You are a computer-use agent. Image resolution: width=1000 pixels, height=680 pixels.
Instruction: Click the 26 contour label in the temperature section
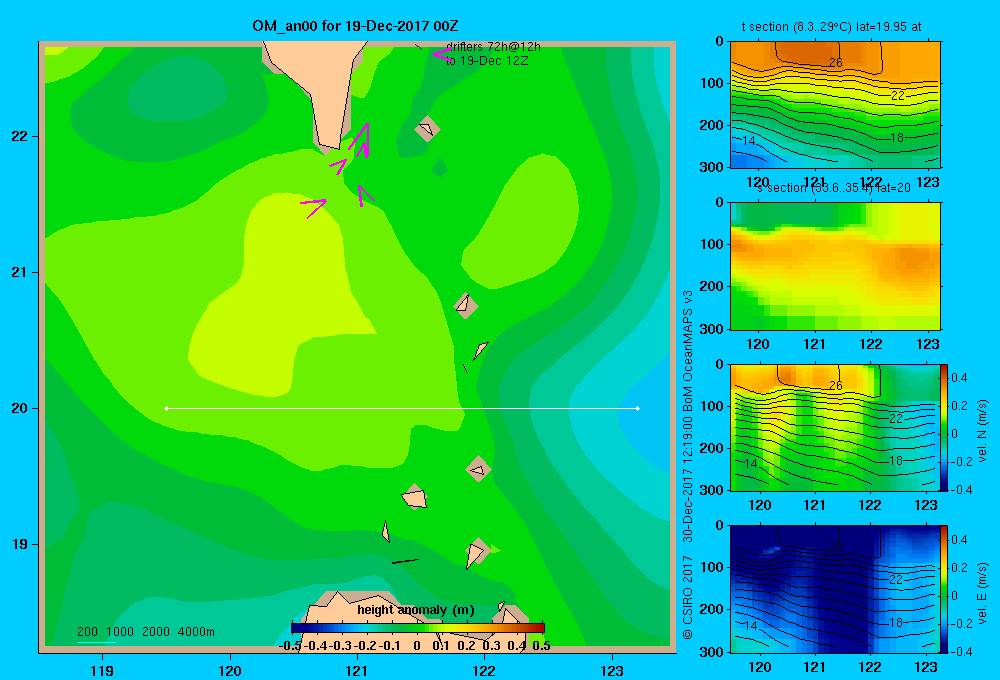[x=835, y=63]
